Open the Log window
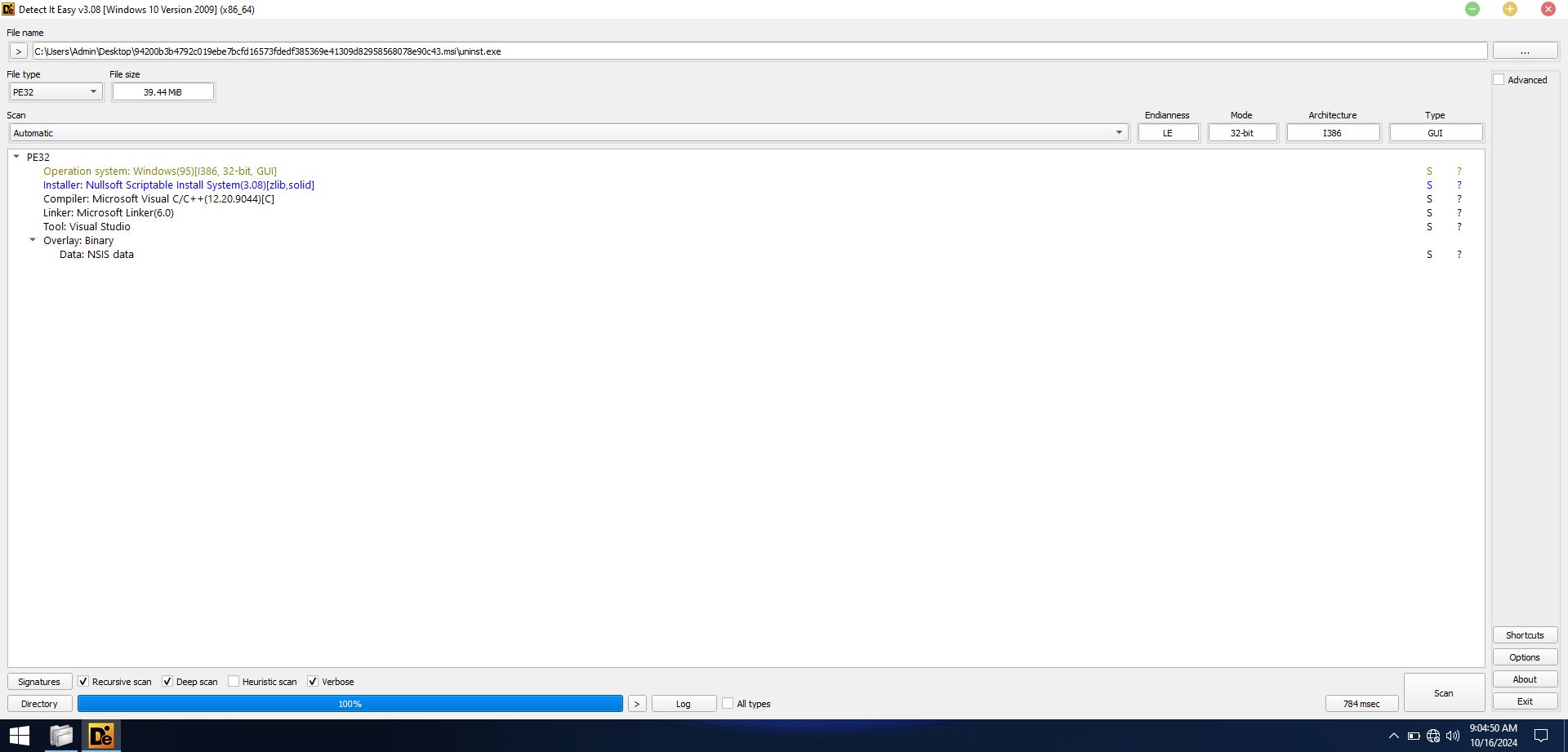 click(684, 704)
